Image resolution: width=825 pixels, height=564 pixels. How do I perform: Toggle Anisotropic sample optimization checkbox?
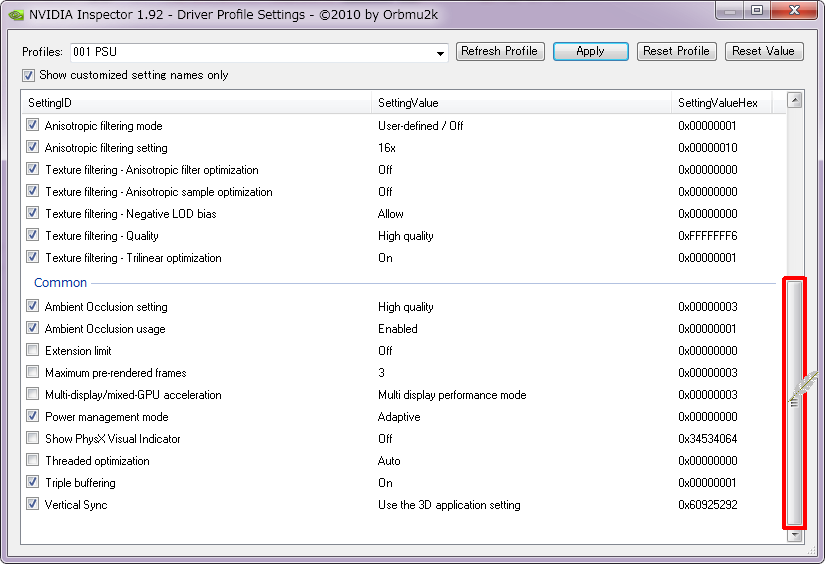(33, 192)
